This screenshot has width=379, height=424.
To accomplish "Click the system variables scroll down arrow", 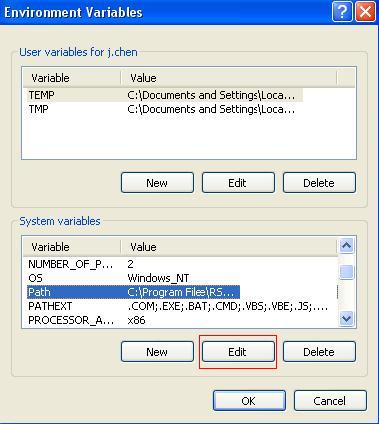I will pyautogui.click(x=346, y=319).
